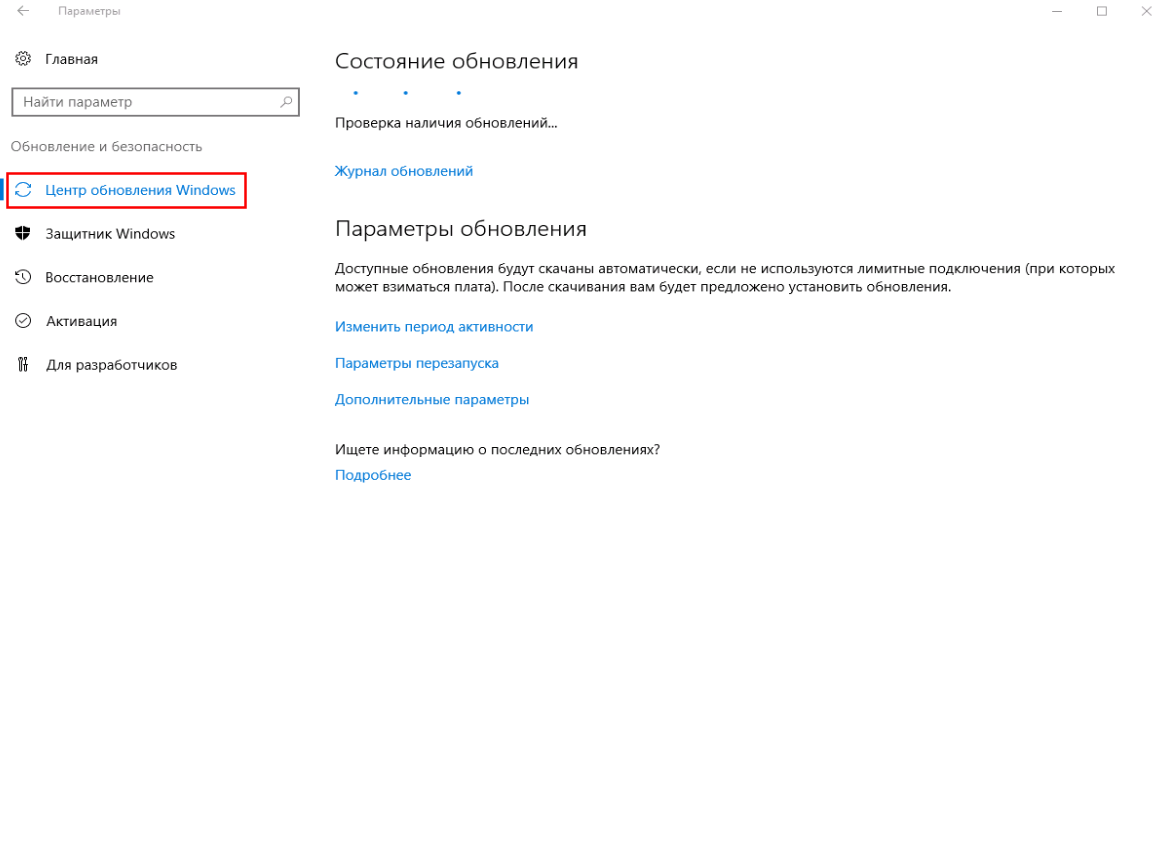
Task: Select the Для разработчиков text label
Action: [x=111, y=365]
